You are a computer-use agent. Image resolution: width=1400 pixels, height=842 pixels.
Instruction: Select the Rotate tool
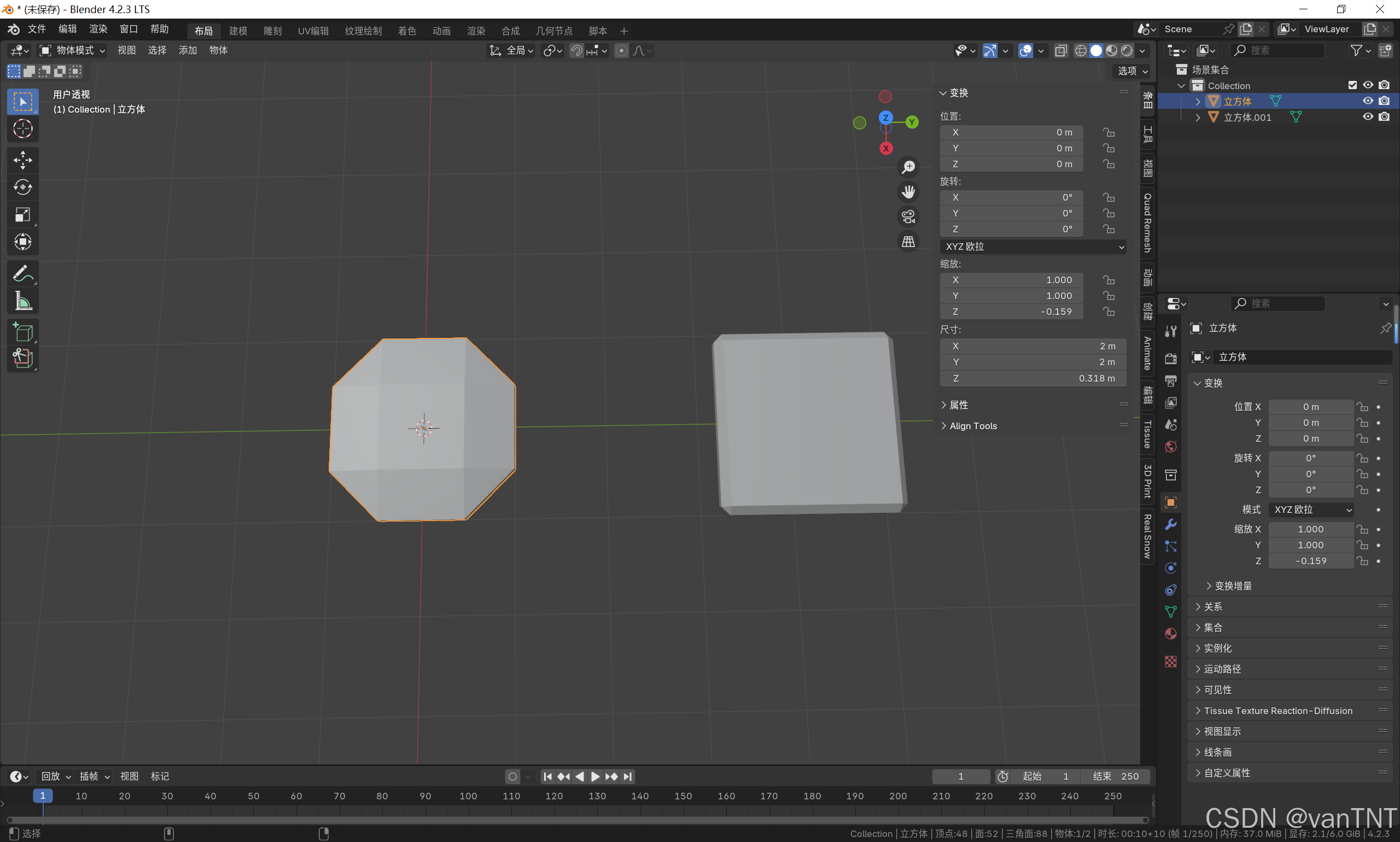(x=23, y=187)
